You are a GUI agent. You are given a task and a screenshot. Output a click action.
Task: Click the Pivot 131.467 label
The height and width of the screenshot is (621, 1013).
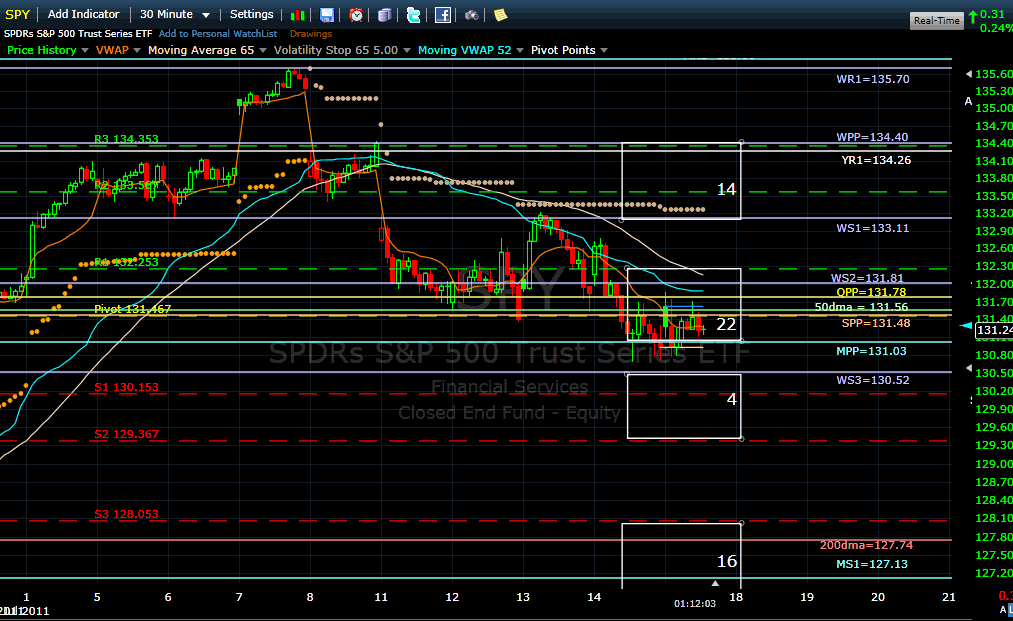132,309
